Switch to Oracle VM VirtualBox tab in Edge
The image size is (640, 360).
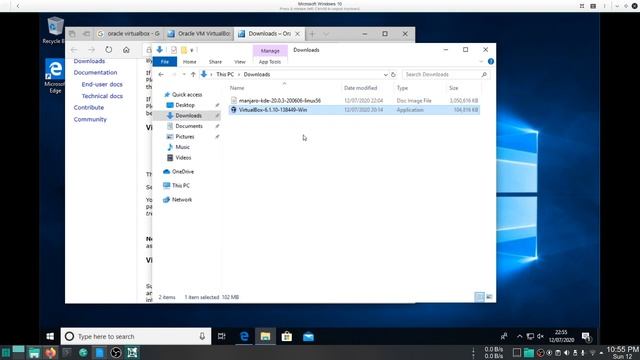click(x=199, y=34)
